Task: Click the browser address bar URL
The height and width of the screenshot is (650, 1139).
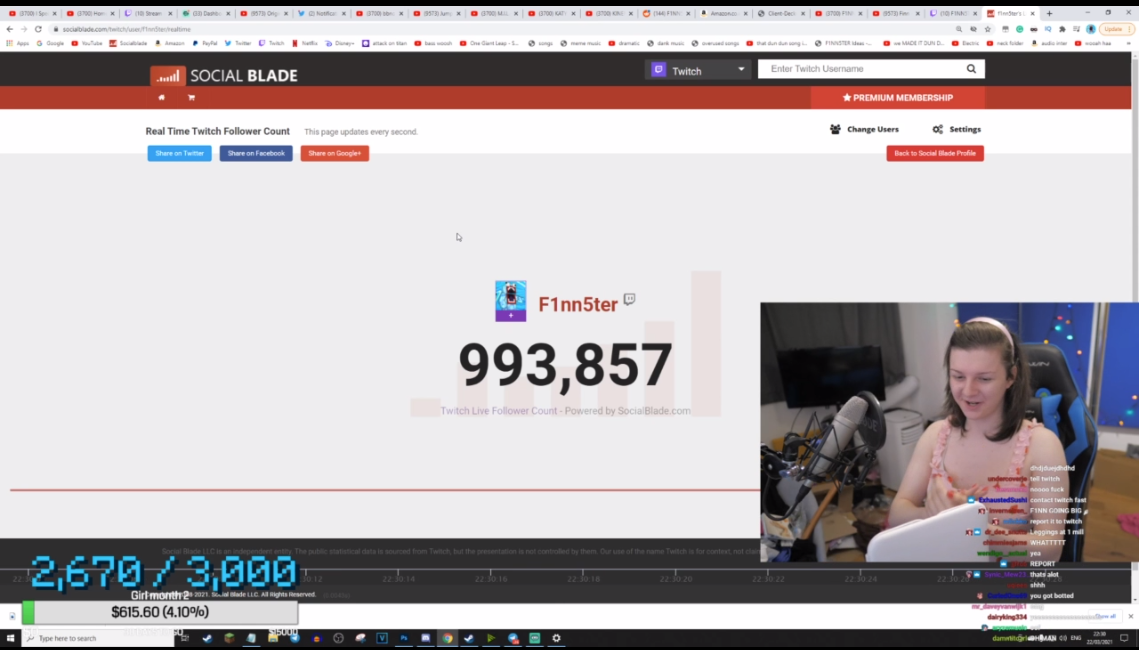Action: coord(126,29)
